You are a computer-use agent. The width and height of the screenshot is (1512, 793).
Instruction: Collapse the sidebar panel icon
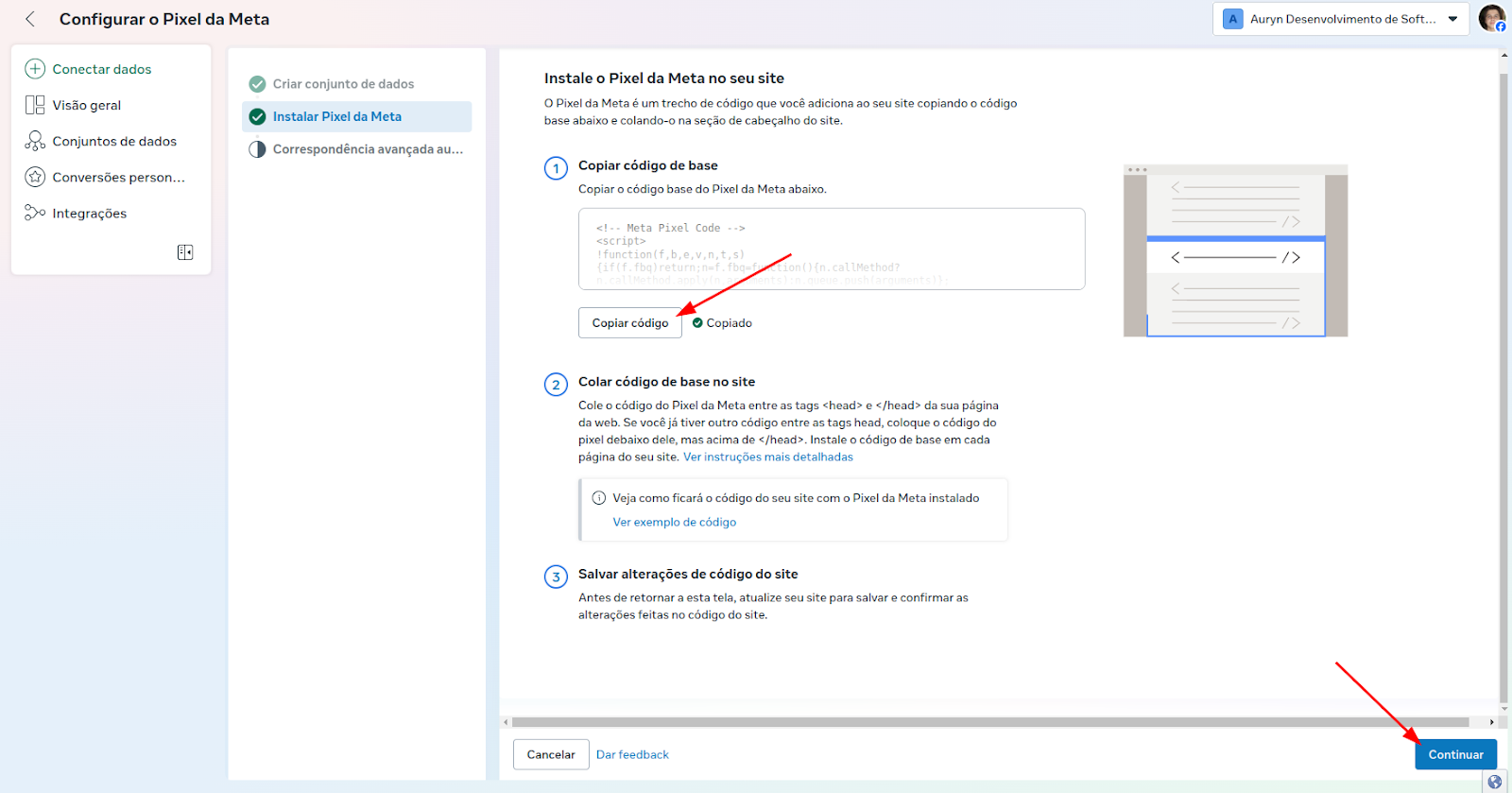(x=185, y=252)
